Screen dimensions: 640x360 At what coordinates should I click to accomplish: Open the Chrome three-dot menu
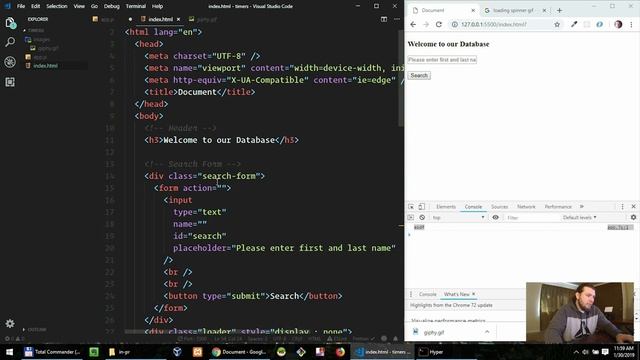631,24
